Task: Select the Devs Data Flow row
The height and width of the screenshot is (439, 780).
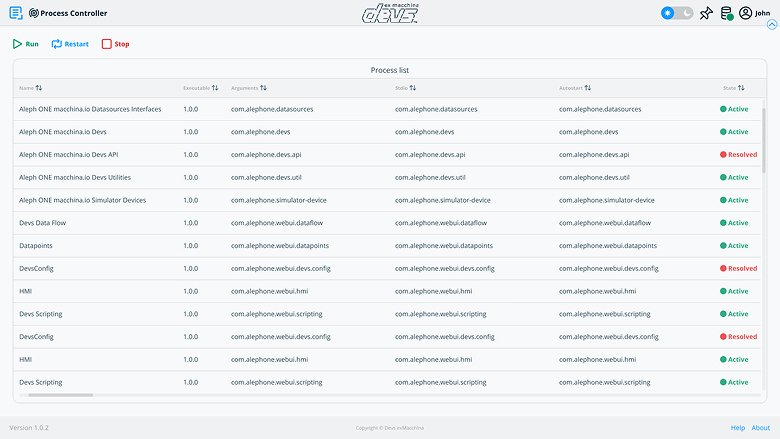Action: point(44,223)
